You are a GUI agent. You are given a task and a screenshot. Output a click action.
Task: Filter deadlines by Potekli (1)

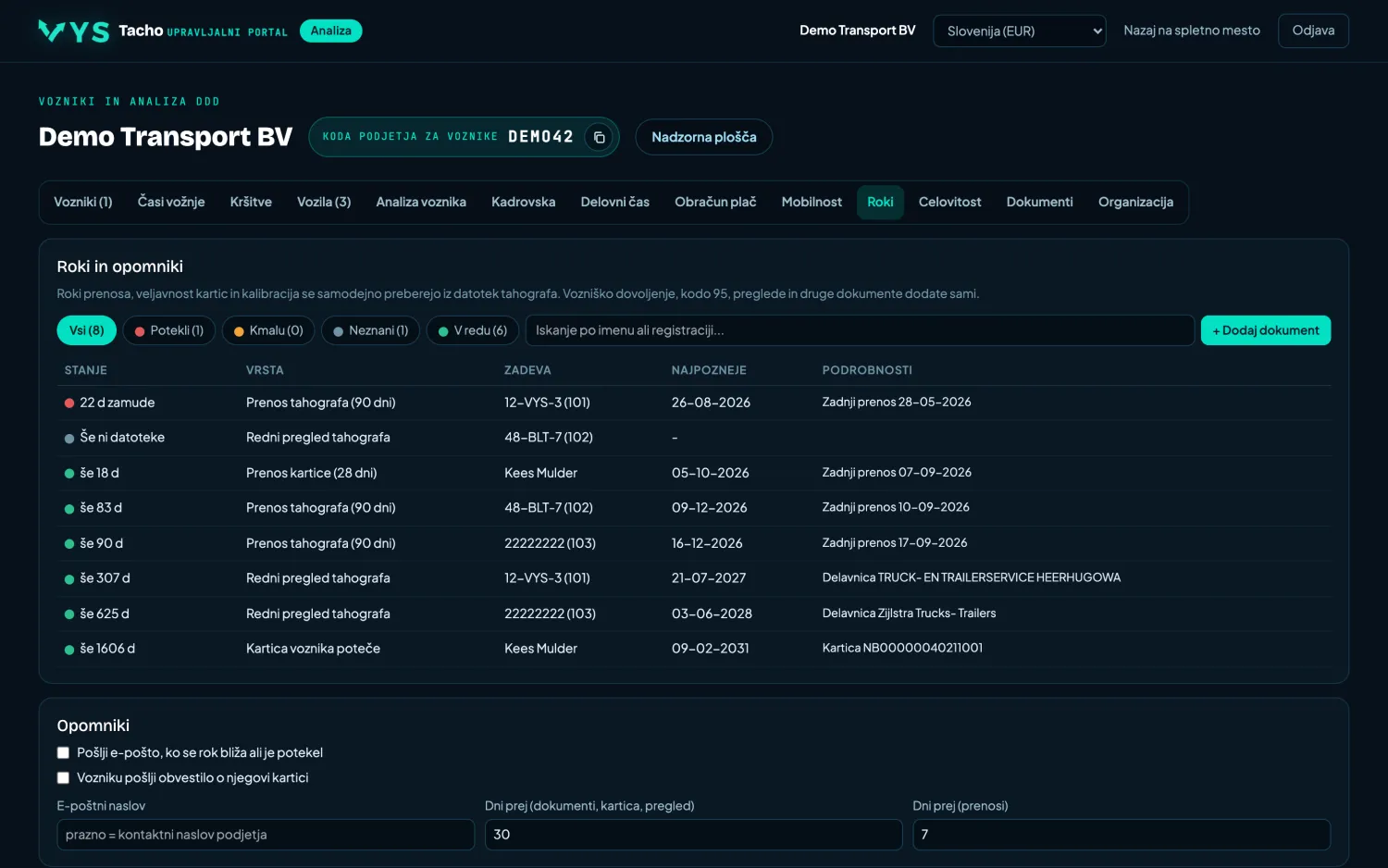pyautogui.click(x=169, y=330)
